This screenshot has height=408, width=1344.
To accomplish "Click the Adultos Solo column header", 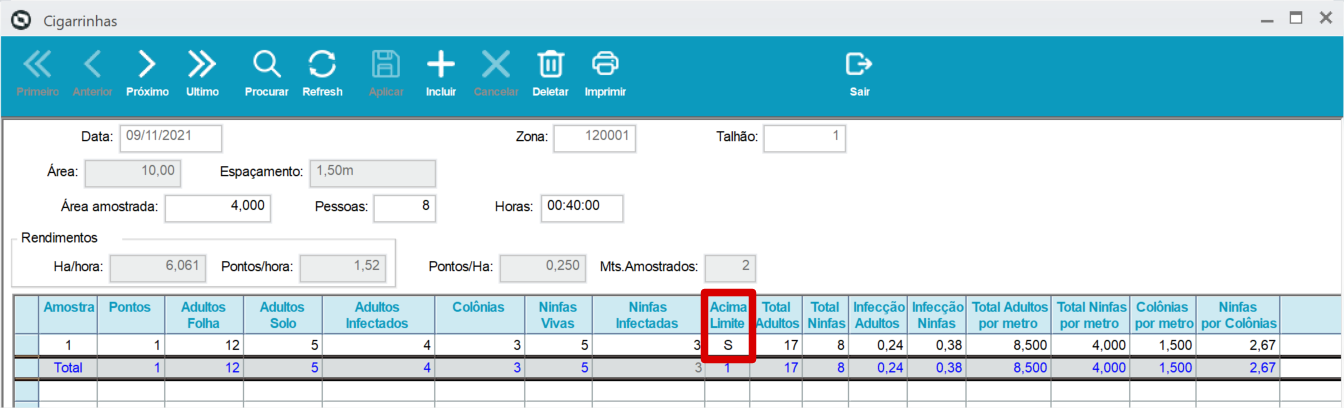I will pyautogui.click(x=282, y=314).
